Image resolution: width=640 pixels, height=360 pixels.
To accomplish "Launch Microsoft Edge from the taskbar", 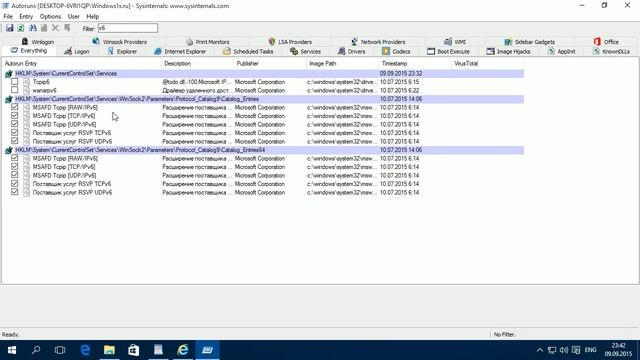I will 85,350.
